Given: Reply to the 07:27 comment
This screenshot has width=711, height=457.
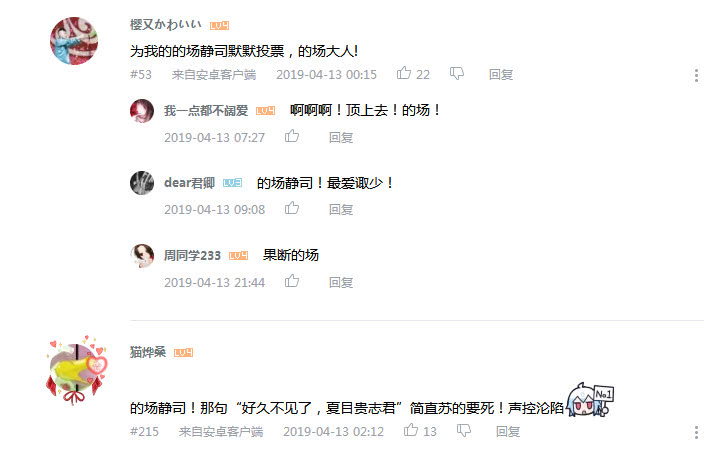Looking at the screenshot, I should (341, 137).
